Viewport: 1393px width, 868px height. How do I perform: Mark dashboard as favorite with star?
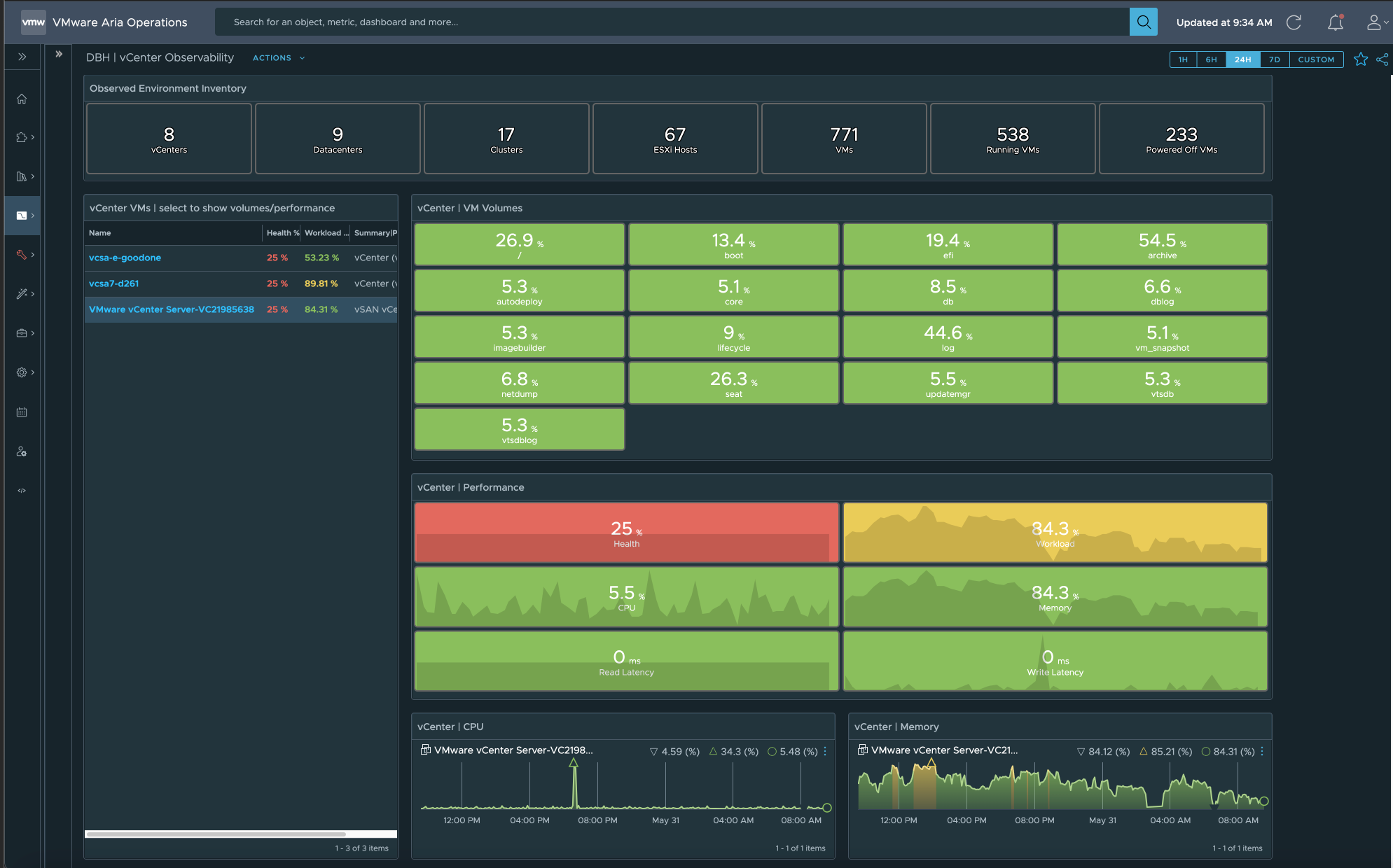[x=1360, y=59]
